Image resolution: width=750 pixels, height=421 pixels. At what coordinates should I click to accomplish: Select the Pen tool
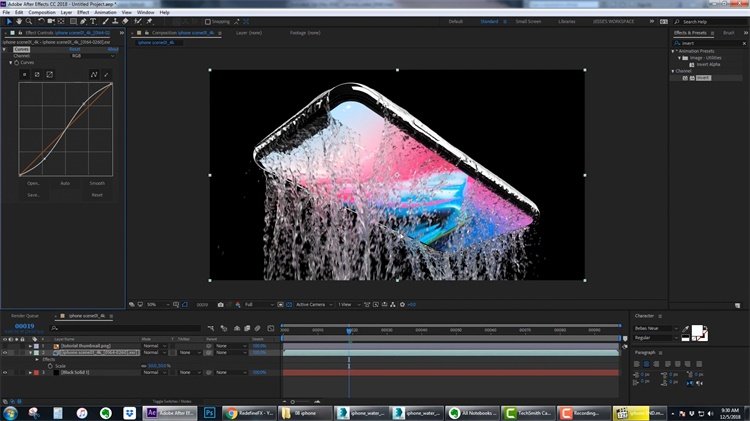[x=83, y=22]
